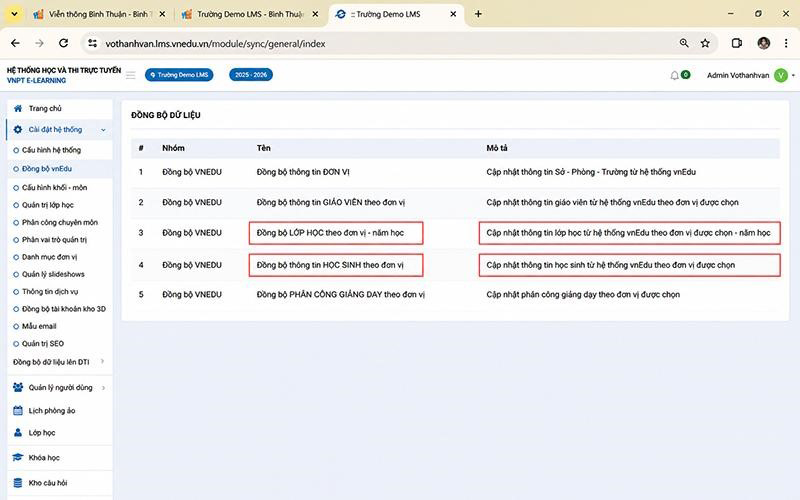Viewport: 800px width, 500px height.
Task: Click the Lịch phòng ảo calendar icon
Action: click(x=18, y=411)
